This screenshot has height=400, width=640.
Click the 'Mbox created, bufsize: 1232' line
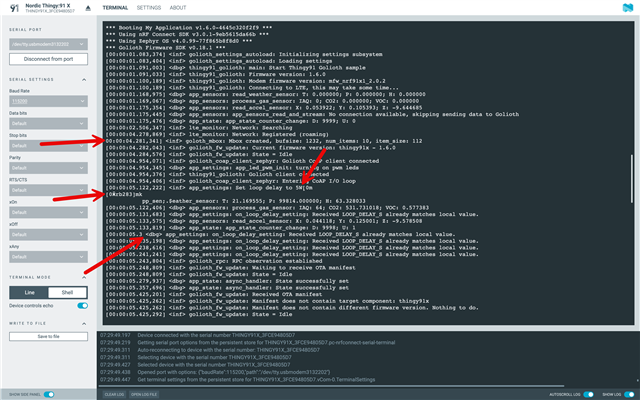point(264,141)
